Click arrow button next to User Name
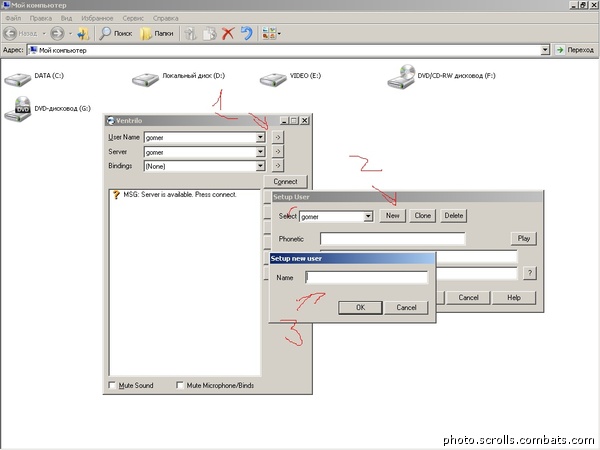This screenshot has width=600, height=450. [x=278, y=137]
